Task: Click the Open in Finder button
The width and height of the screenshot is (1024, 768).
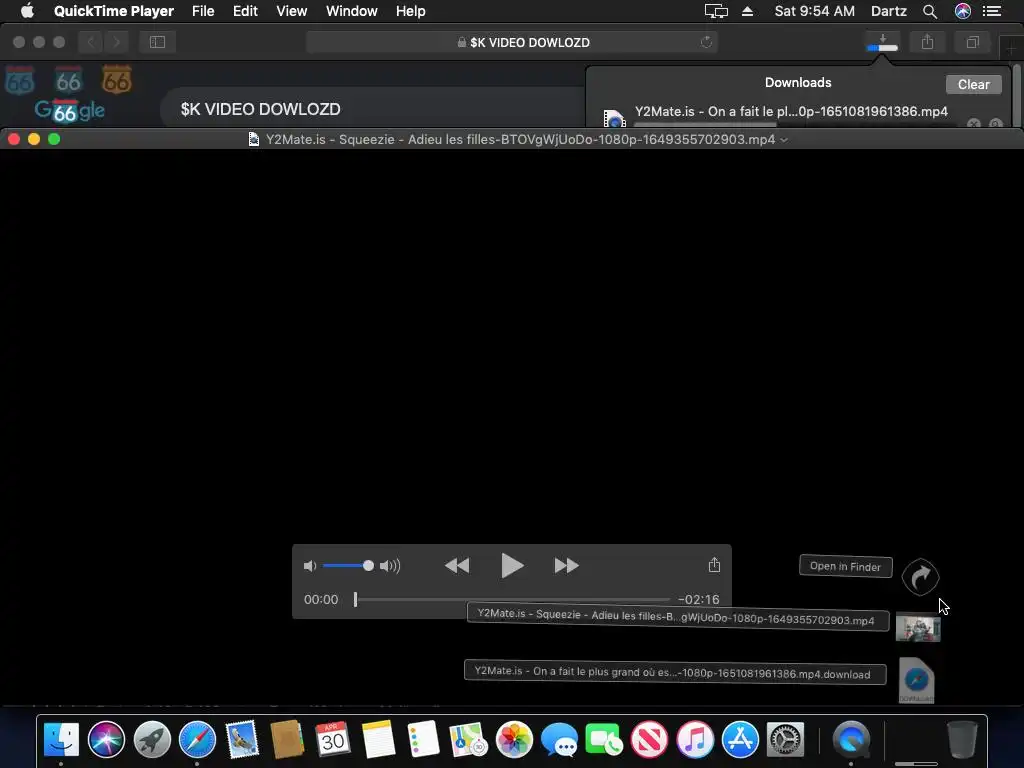Action: [x=846, y=566]
